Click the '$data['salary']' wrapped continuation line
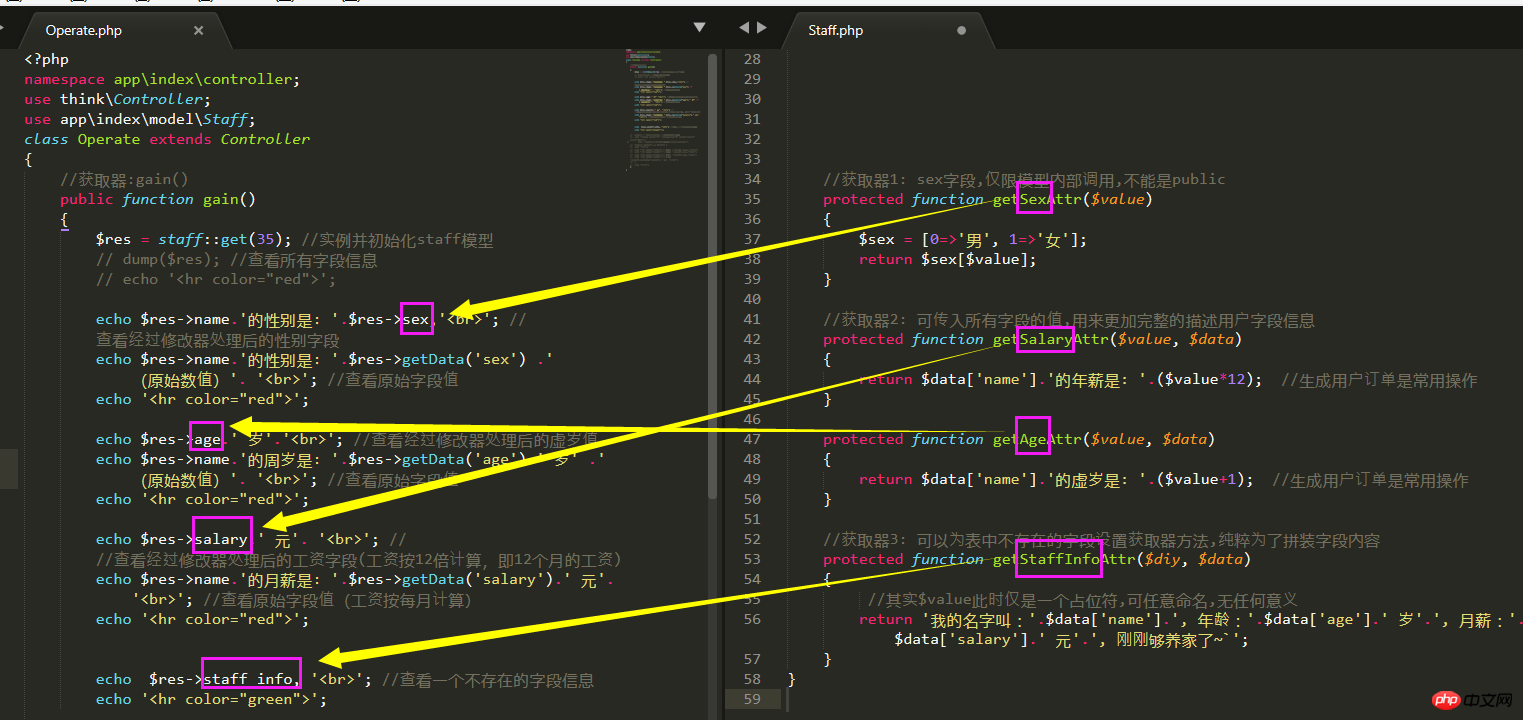The image size is (1523, 720). [x=1072, y=639]
